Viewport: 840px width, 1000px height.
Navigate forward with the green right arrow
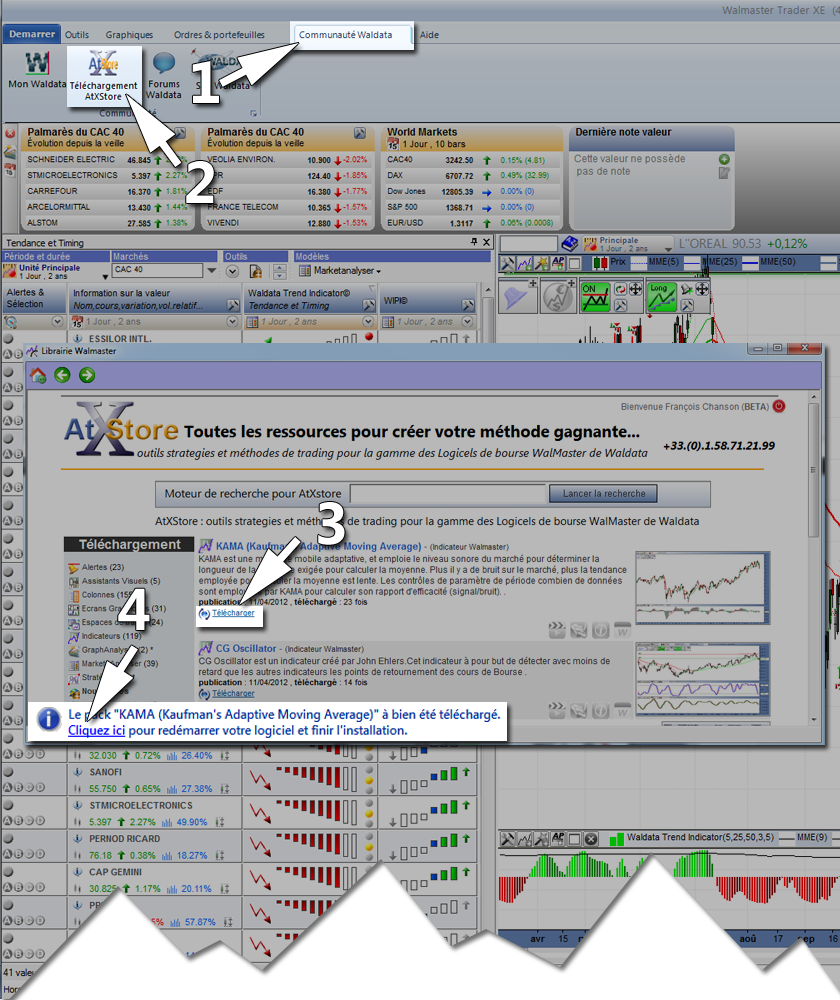(x=87, y=376)
